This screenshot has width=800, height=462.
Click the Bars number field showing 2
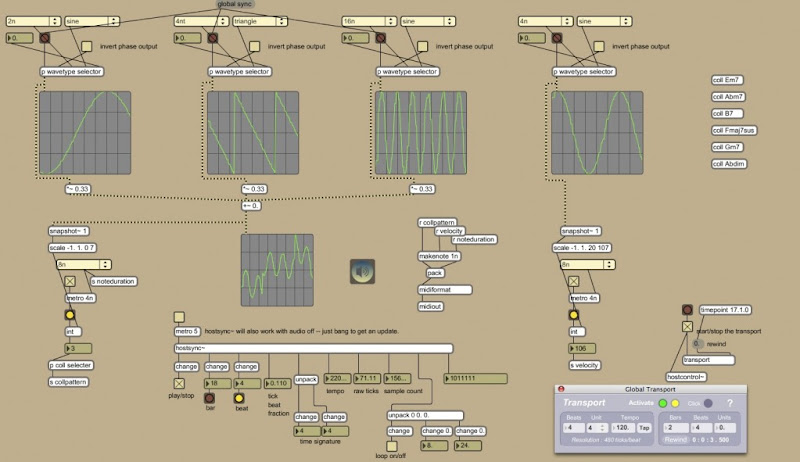[x=676, y=428]
